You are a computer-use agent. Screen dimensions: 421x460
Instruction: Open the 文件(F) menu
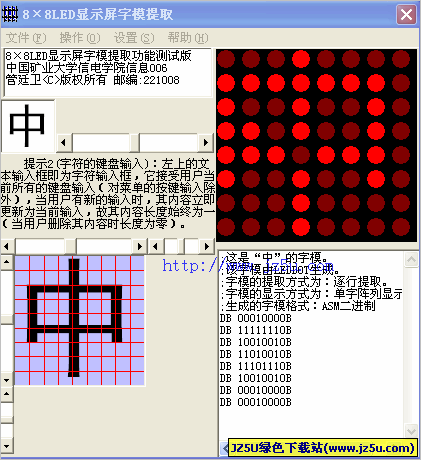point(26,38)
